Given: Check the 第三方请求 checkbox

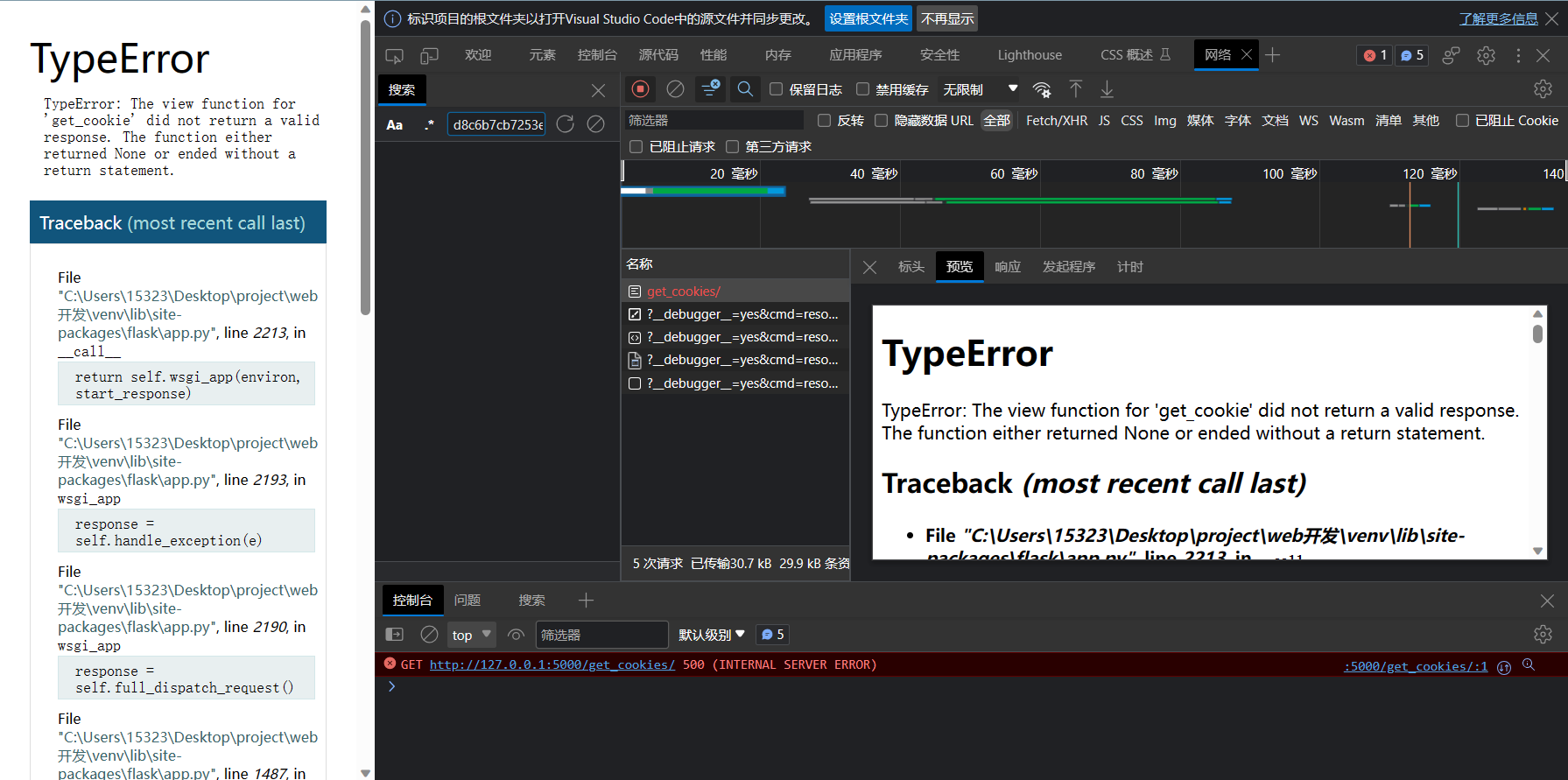Looking at the screenshot, I should [732, 146].
